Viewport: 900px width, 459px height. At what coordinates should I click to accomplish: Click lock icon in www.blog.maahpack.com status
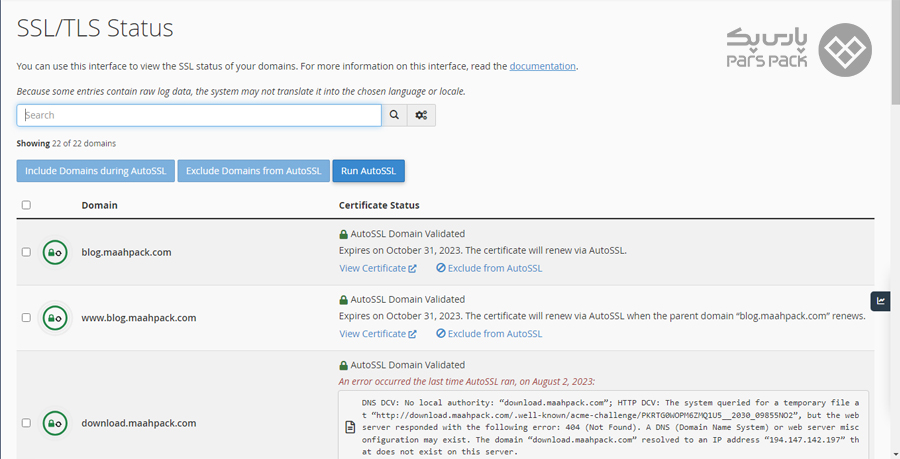point(343,299)
